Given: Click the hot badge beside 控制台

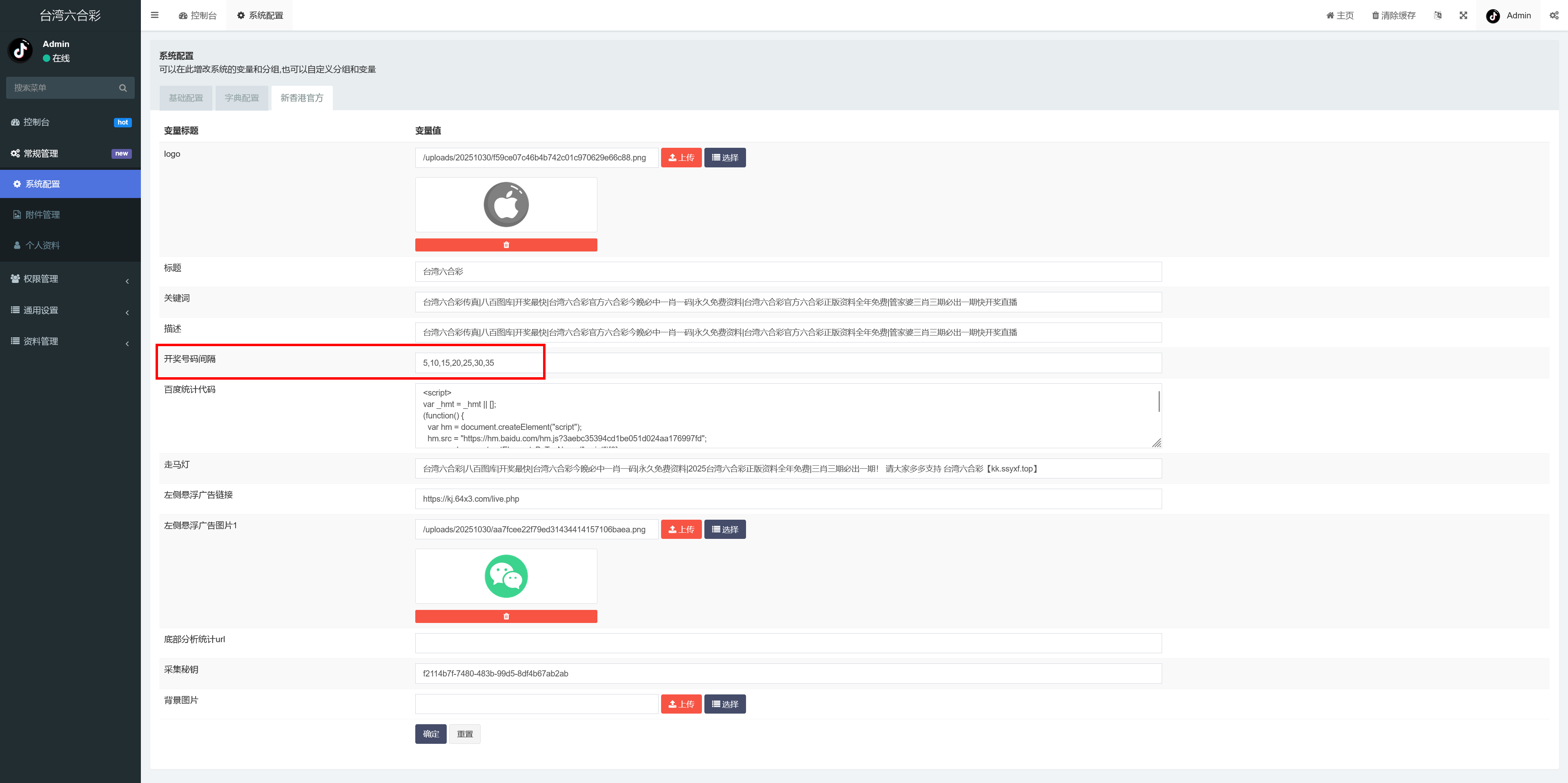Looking at the screenshot, I should (x=122, y=122).
